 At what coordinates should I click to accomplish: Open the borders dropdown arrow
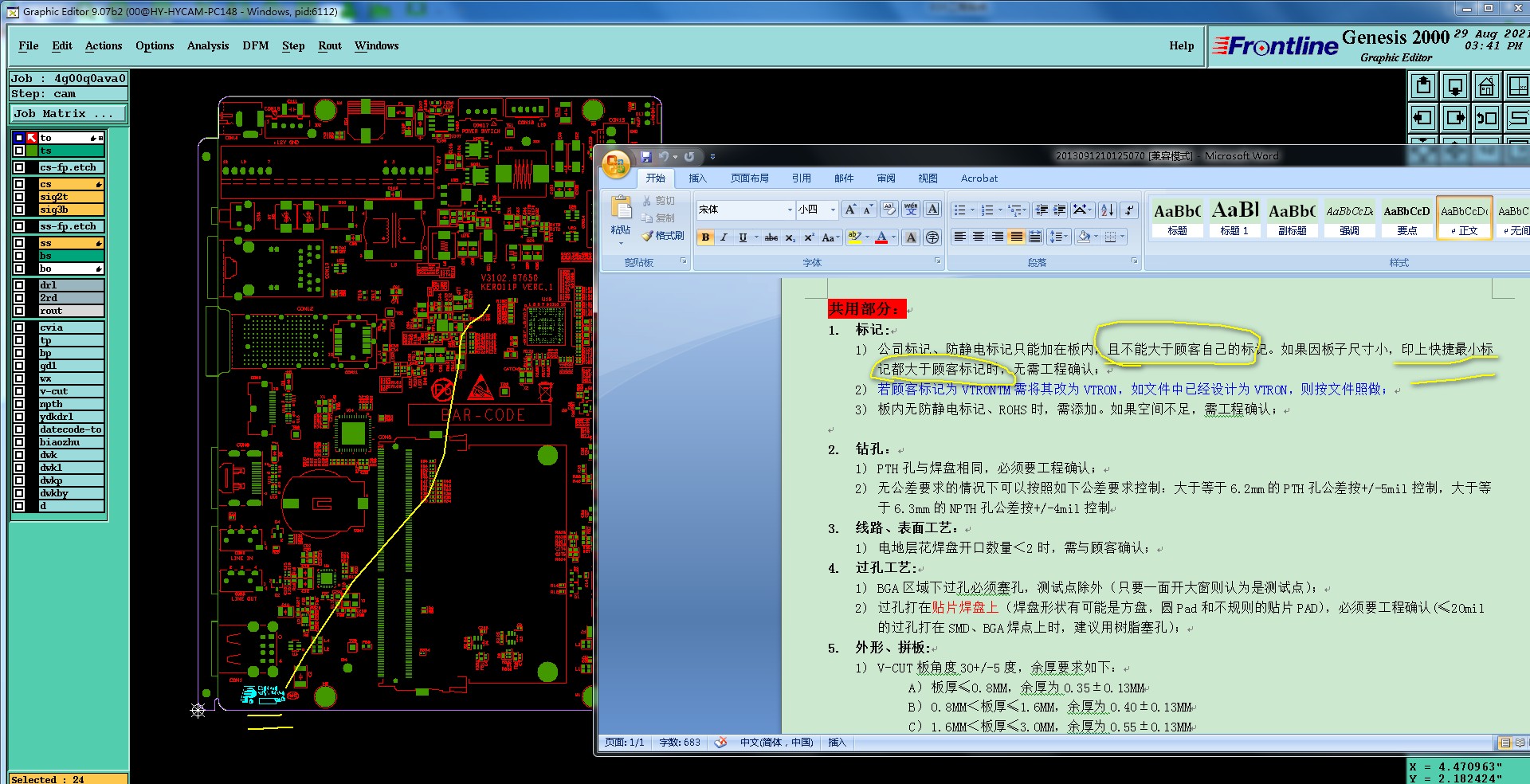(1122, 237)
